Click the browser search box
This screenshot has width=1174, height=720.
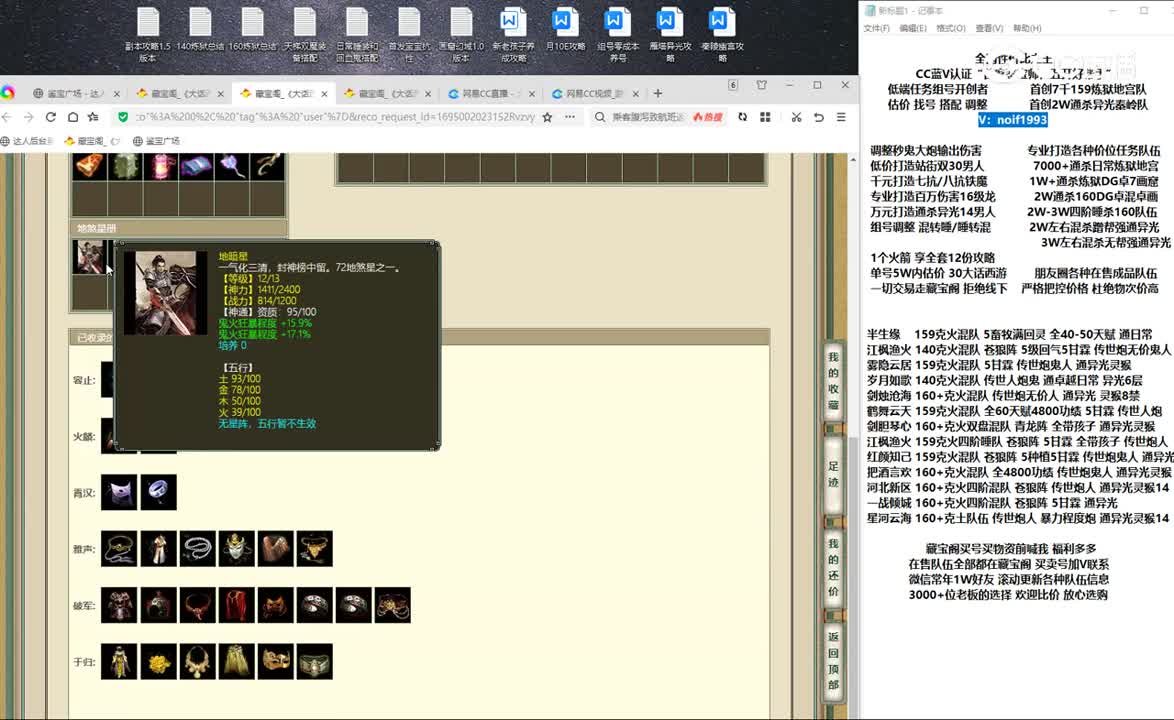tap(648, 117)
